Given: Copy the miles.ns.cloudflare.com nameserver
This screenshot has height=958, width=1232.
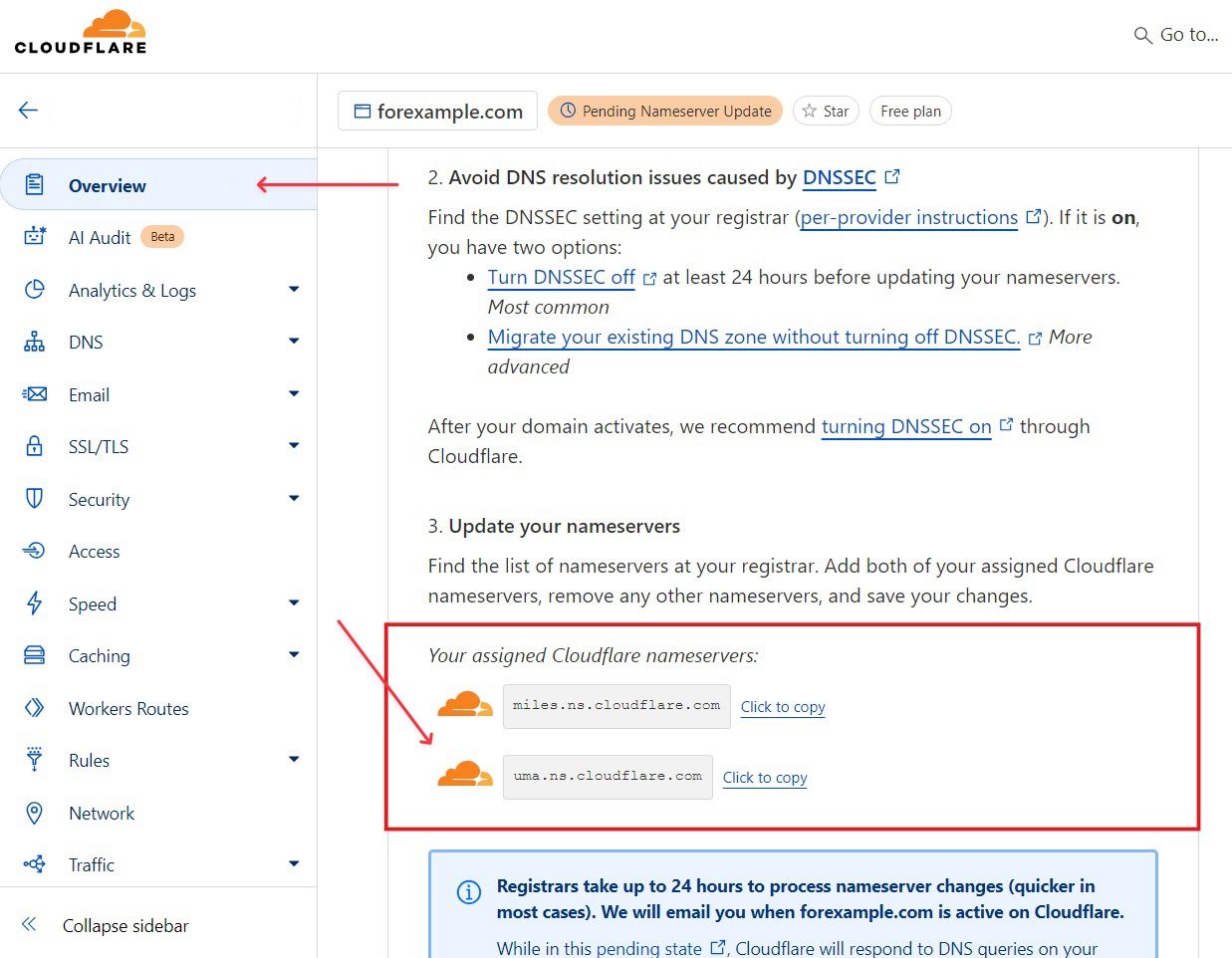Looking at the screenshot, I should click(x=783, y=707).
